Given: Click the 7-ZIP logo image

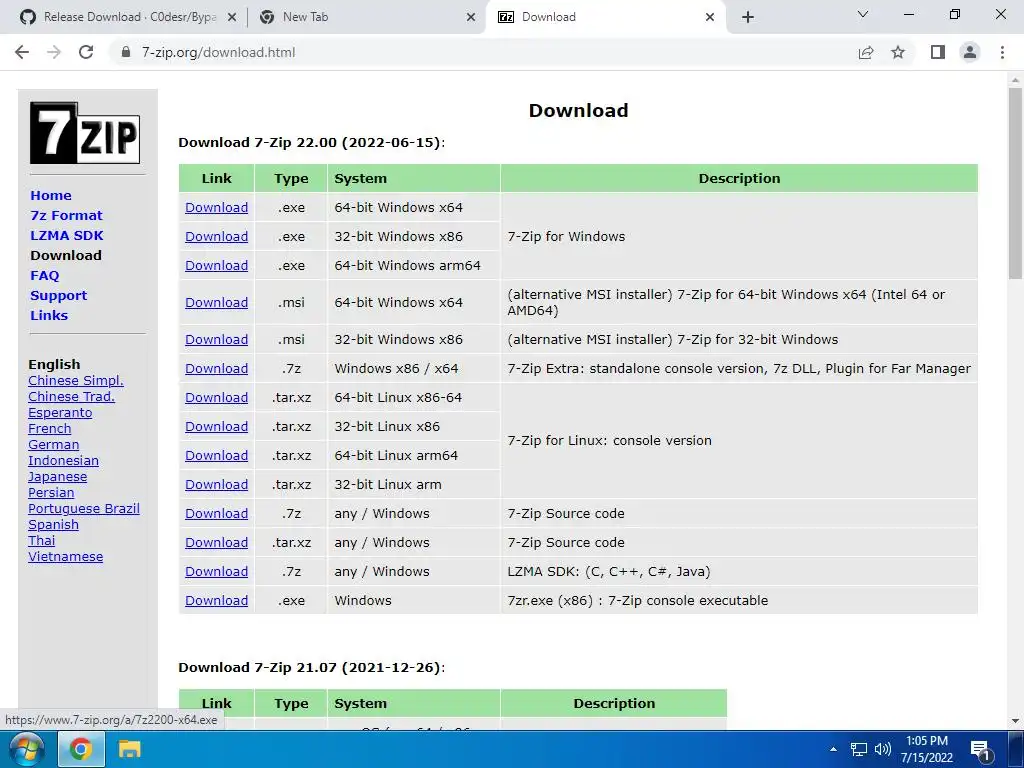Looking at the screenshot, I should click(85, 133).
